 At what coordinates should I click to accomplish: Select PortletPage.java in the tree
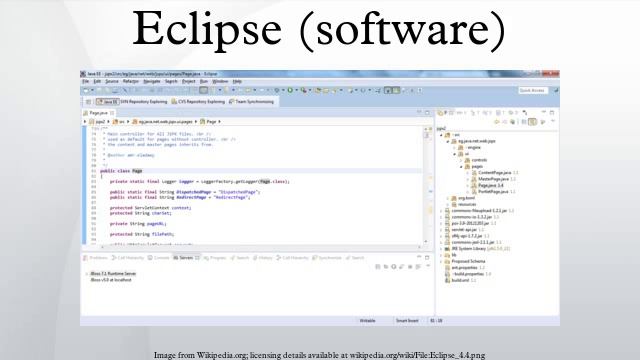[493, 191]
